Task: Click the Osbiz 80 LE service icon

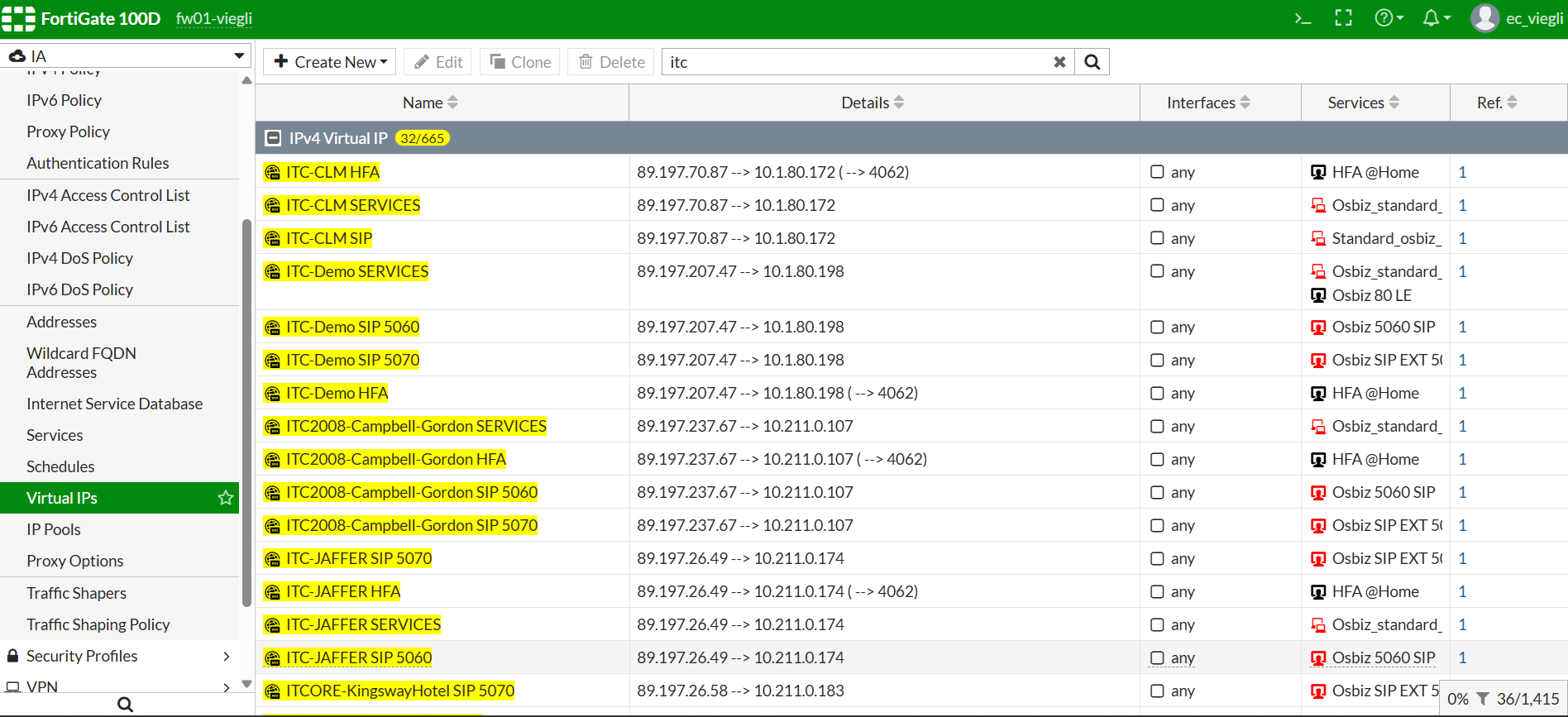Action: point(1318,295)
